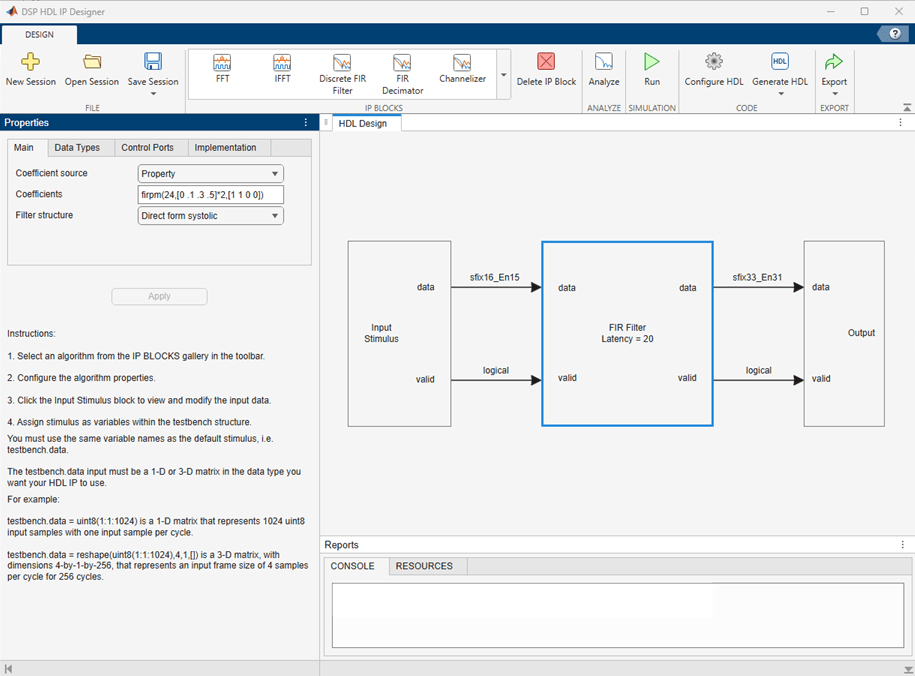Viewport: 915px width, 676px height.
Task: Click the sfix16_En15 signal label
Action: (x=494, y=277)
